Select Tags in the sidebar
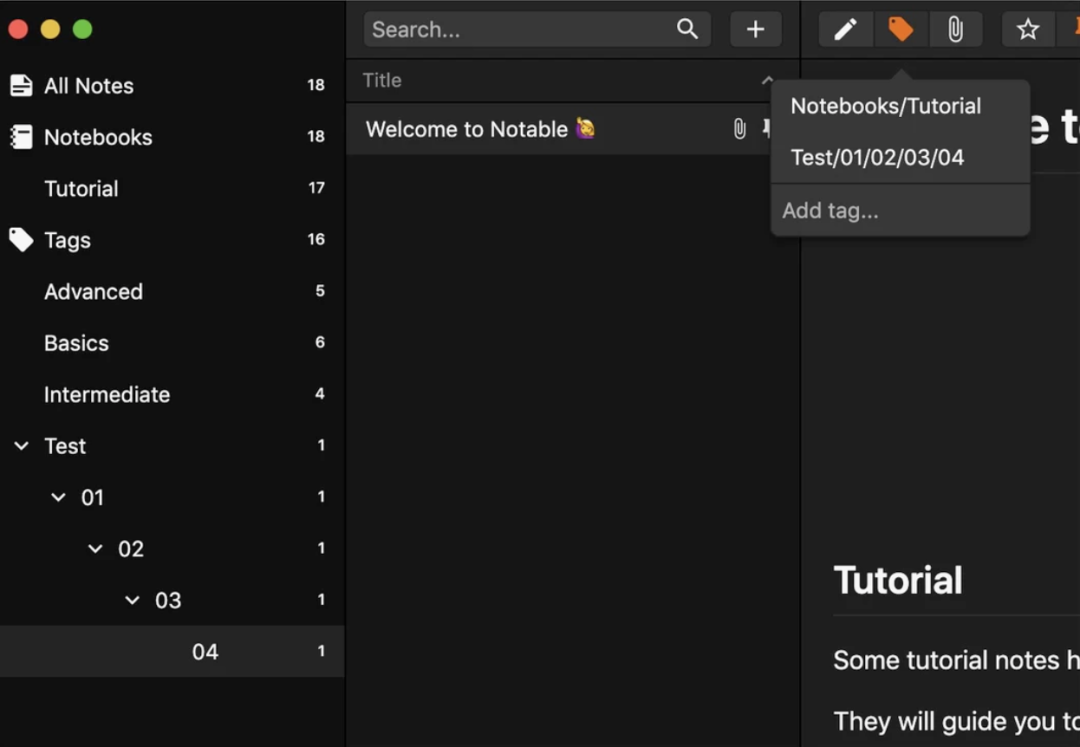Viewport: 1080px width, 747px height. tap(172, 240)
